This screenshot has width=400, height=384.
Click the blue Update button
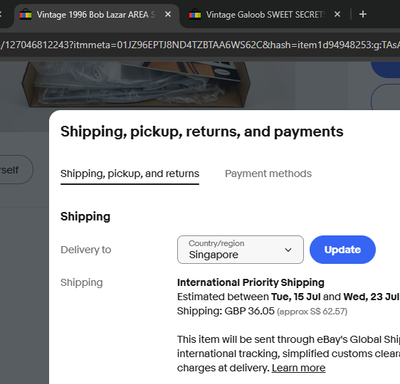(x=342, y=250)
